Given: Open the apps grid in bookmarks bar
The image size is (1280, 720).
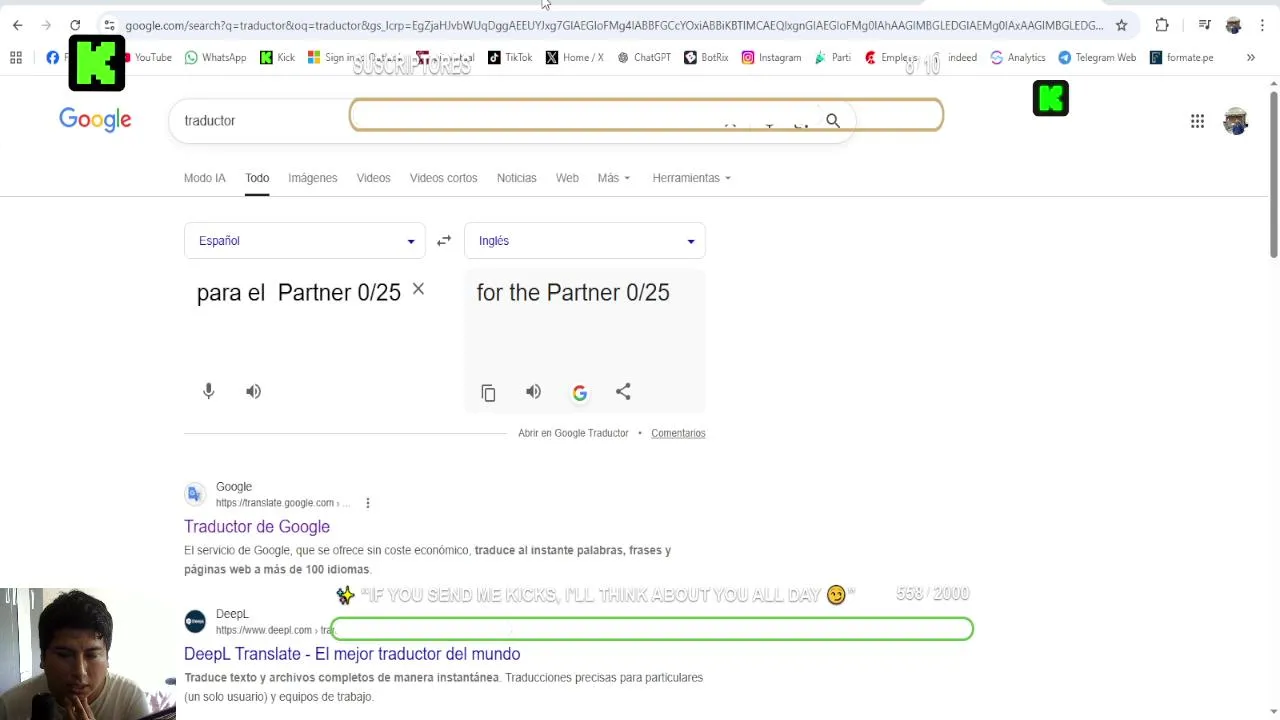Looking at the screenshot, I should click(x=16, y=58).
